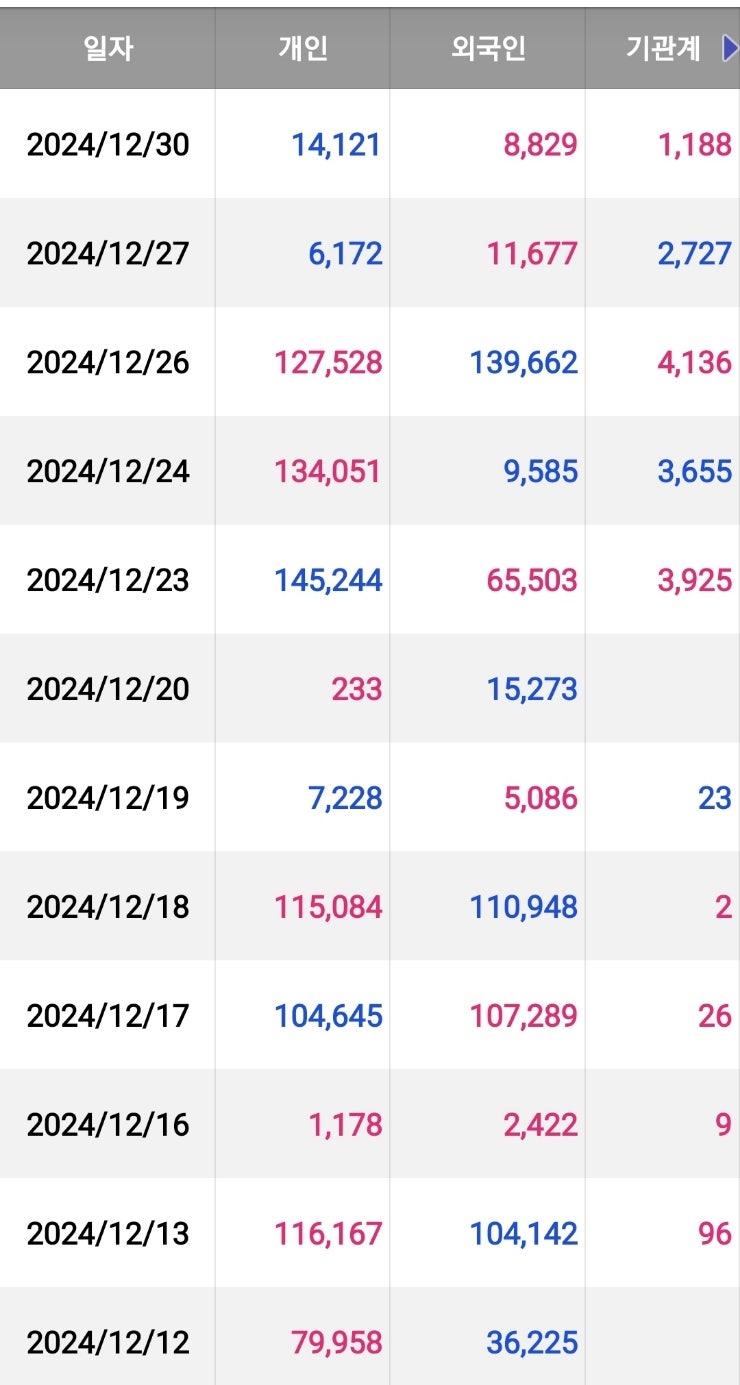Screen dimensions: 740x1385
Task: Click 외국인 value 107,289
Action: tap(523, 1016)
